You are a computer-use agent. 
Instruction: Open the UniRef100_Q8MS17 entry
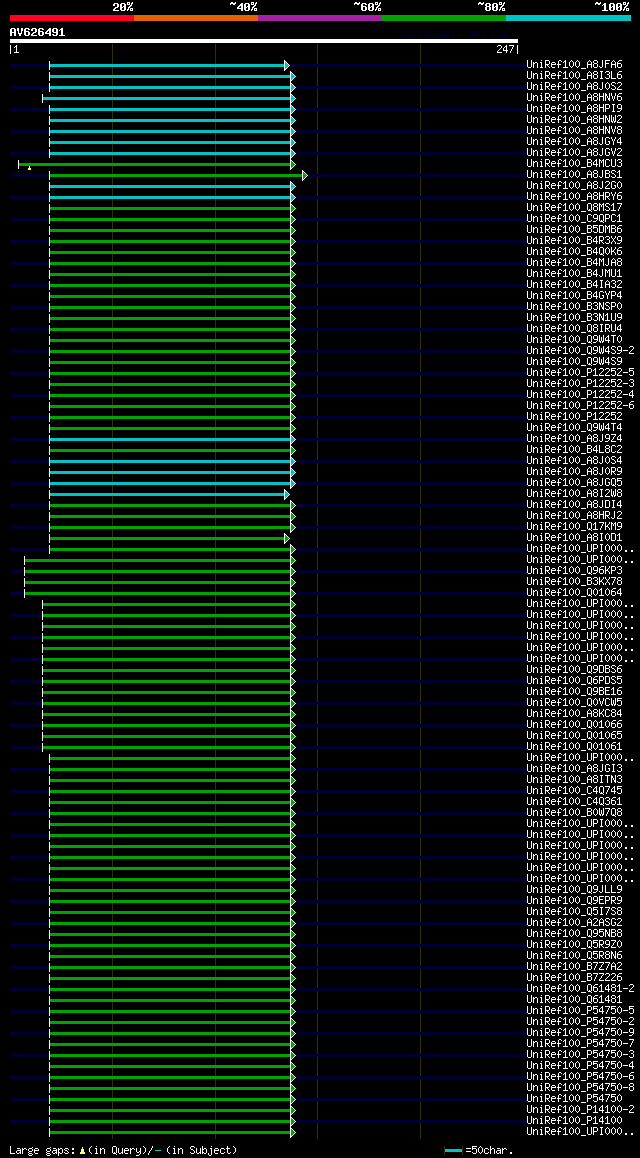(574, 208)
